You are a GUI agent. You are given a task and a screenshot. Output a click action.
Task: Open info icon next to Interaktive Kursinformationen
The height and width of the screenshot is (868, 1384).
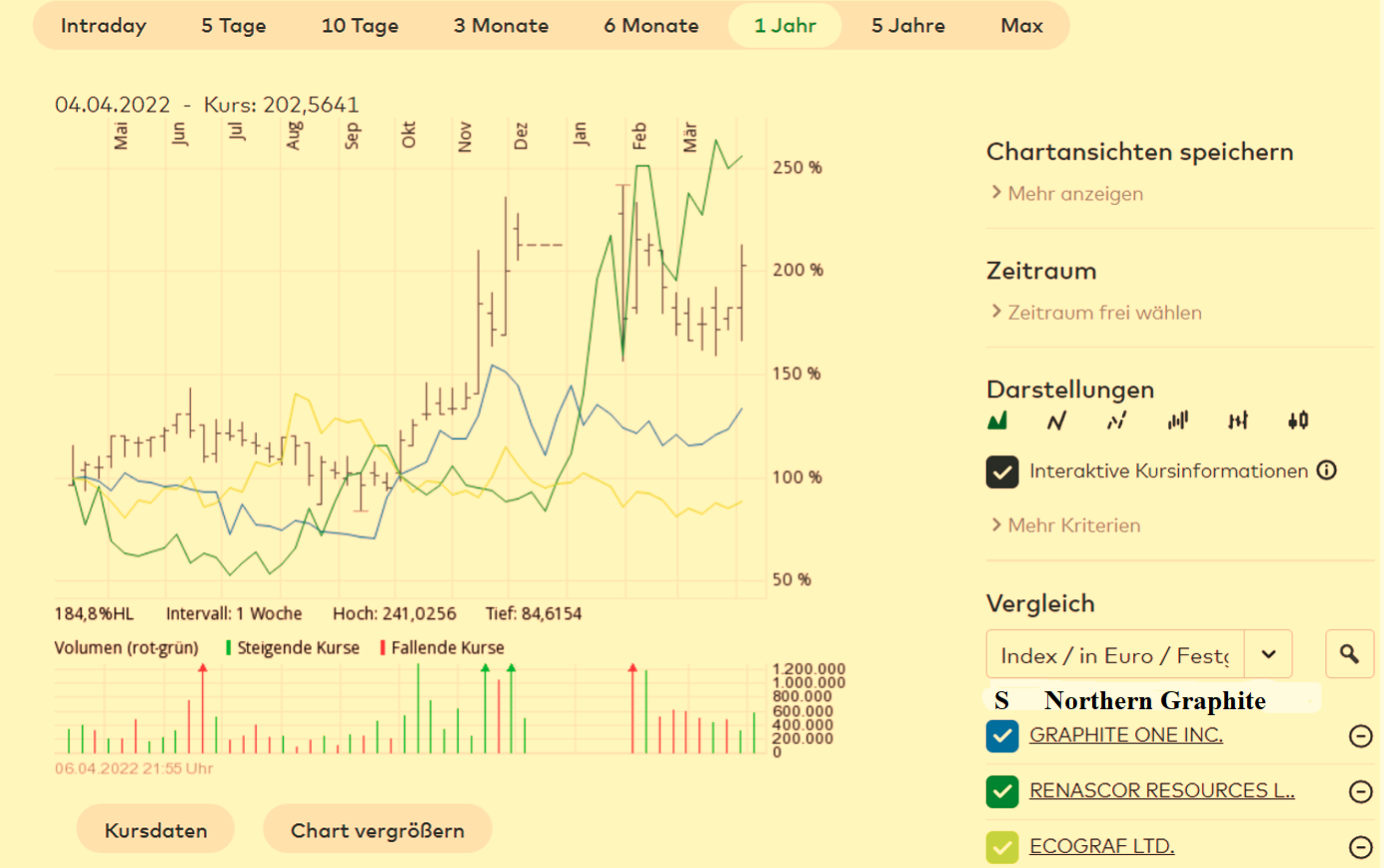pyautogui.click(x=1326, y=470)
